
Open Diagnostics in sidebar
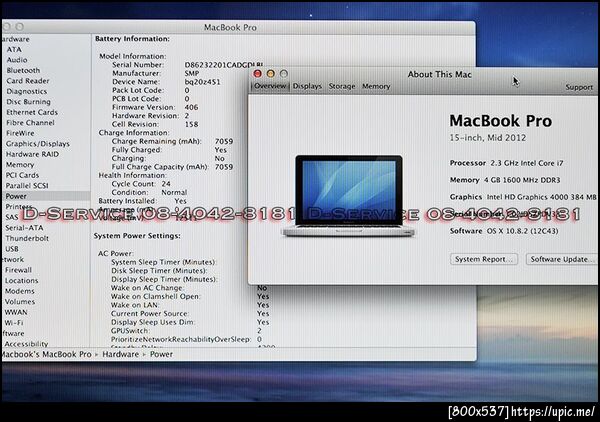[x=26, y=91]
